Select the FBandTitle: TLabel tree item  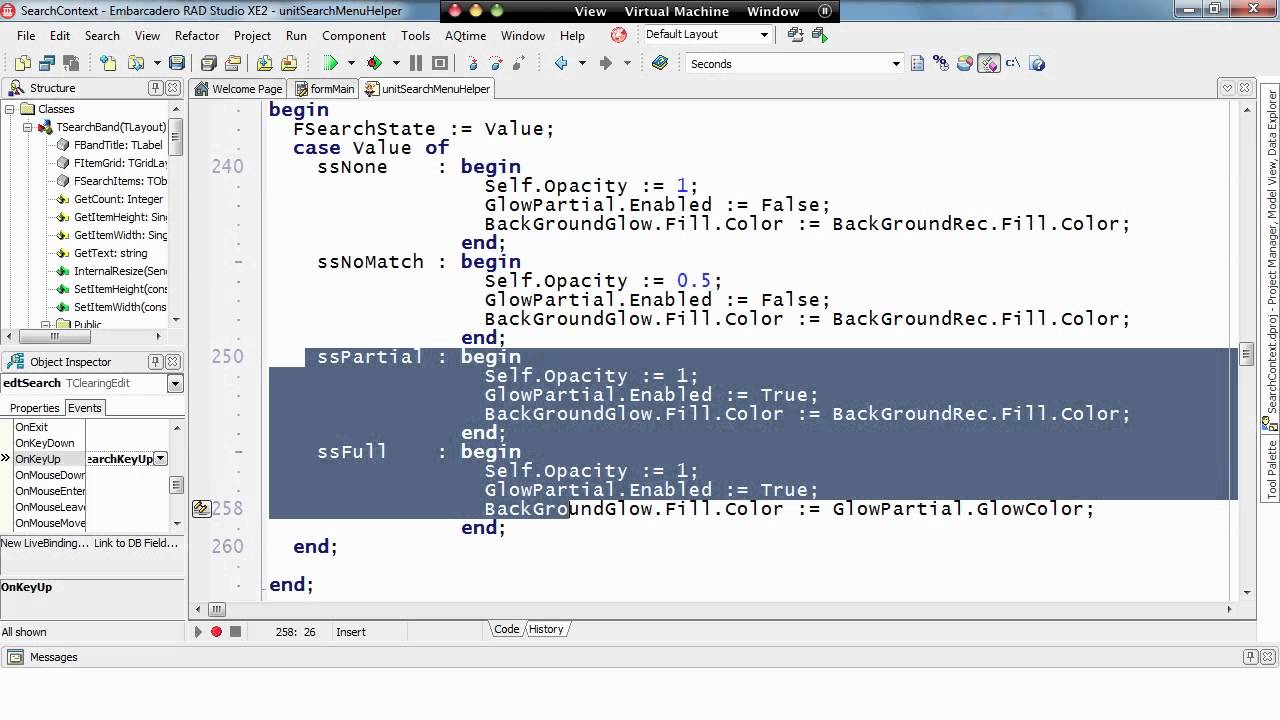[118, 145]
